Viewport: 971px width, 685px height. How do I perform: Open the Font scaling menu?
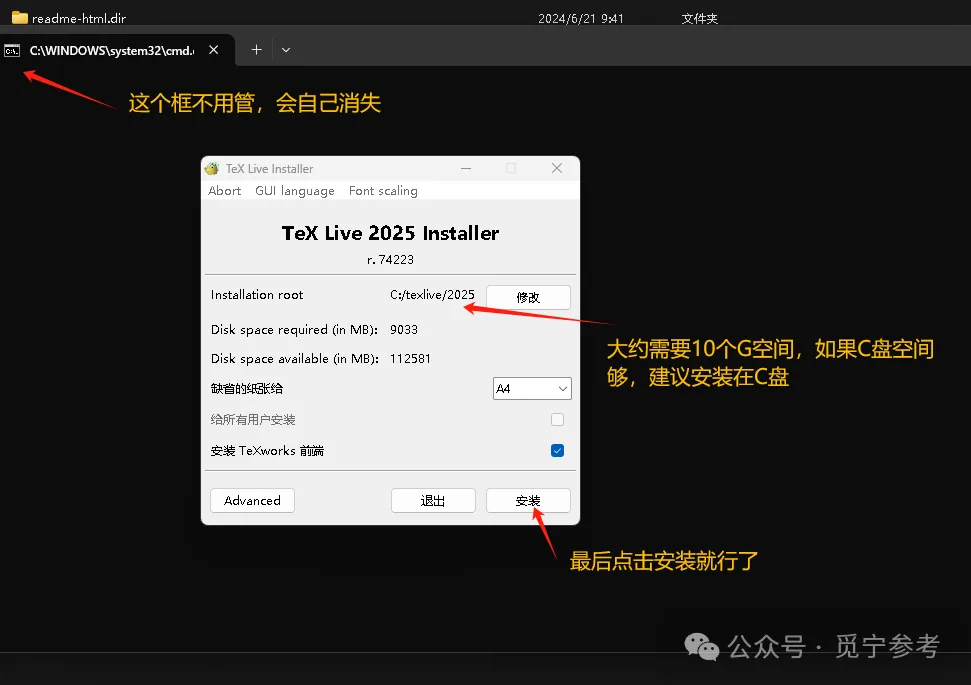tap(383, 191)
